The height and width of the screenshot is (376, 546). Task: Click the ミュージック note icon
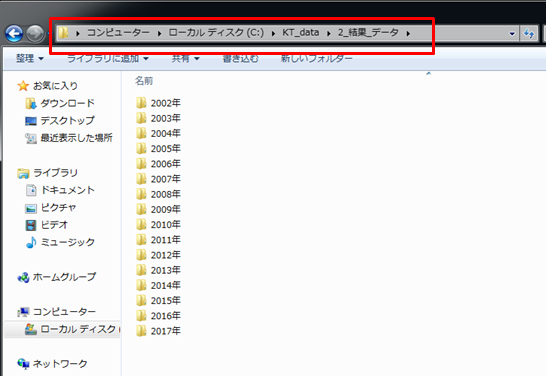[31, 242]
